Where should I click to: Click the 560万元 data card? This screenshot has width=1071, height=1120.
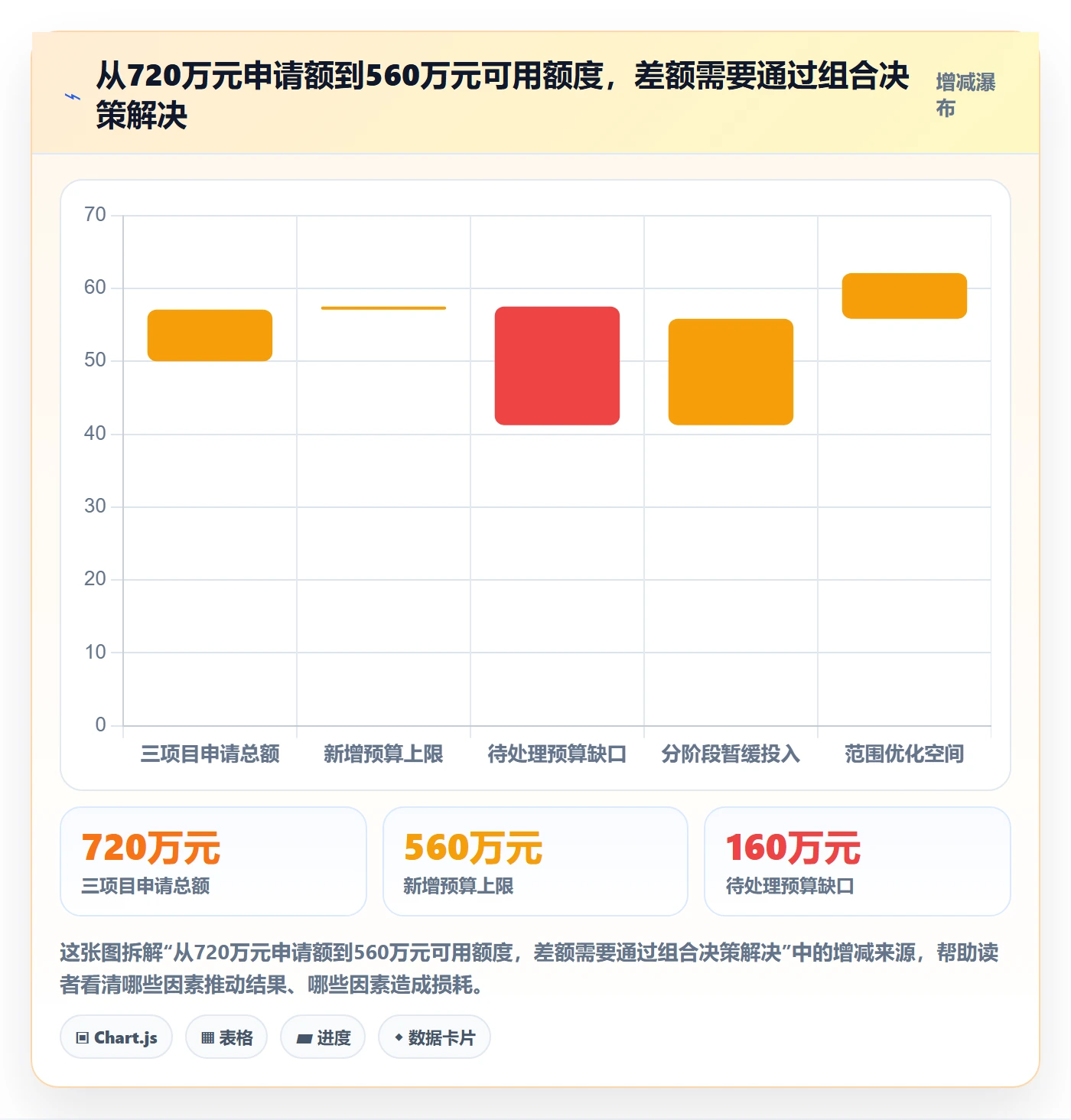click(x=535, y=861)
